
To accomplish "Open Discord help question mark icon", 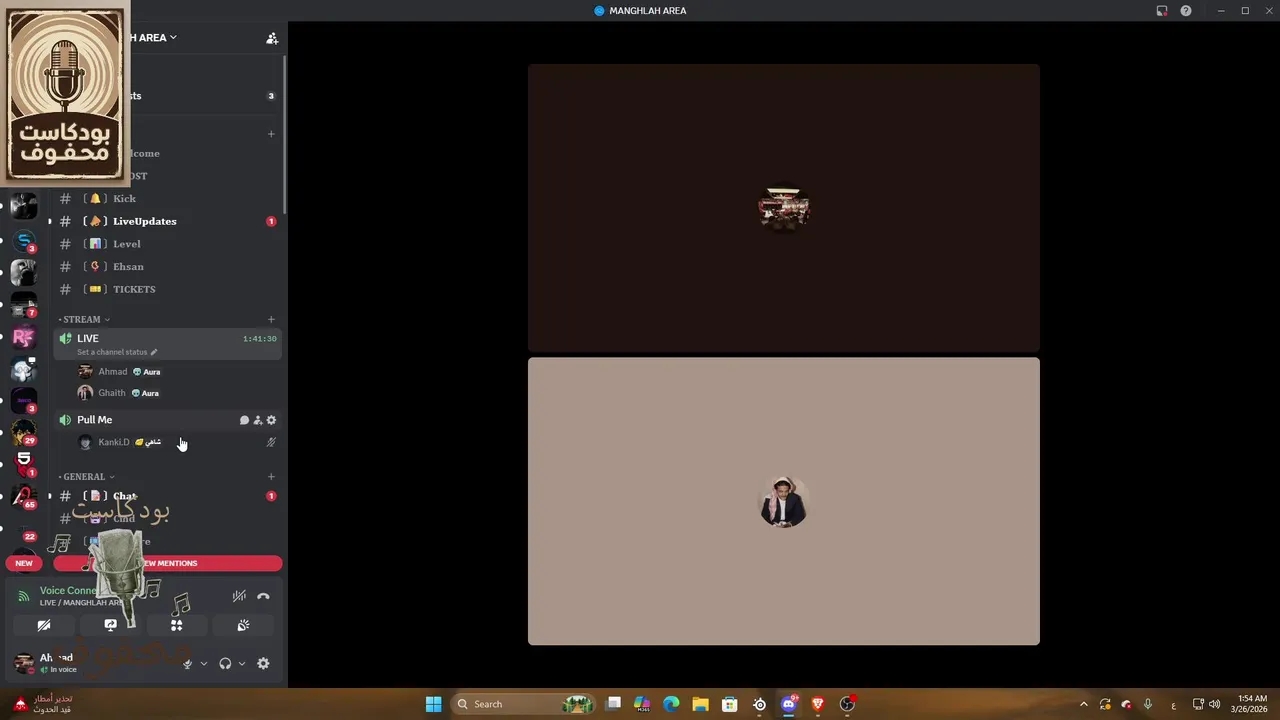I will 1186,11.
